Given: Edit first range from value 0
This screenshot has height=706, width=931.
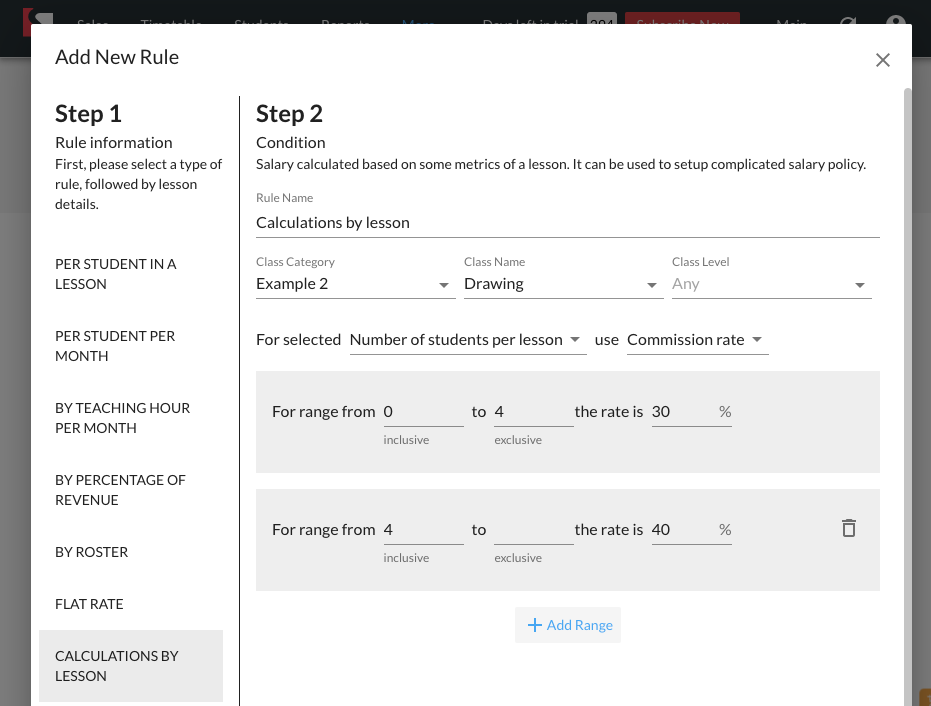Looking at the screenshot, I should (423, 411).
